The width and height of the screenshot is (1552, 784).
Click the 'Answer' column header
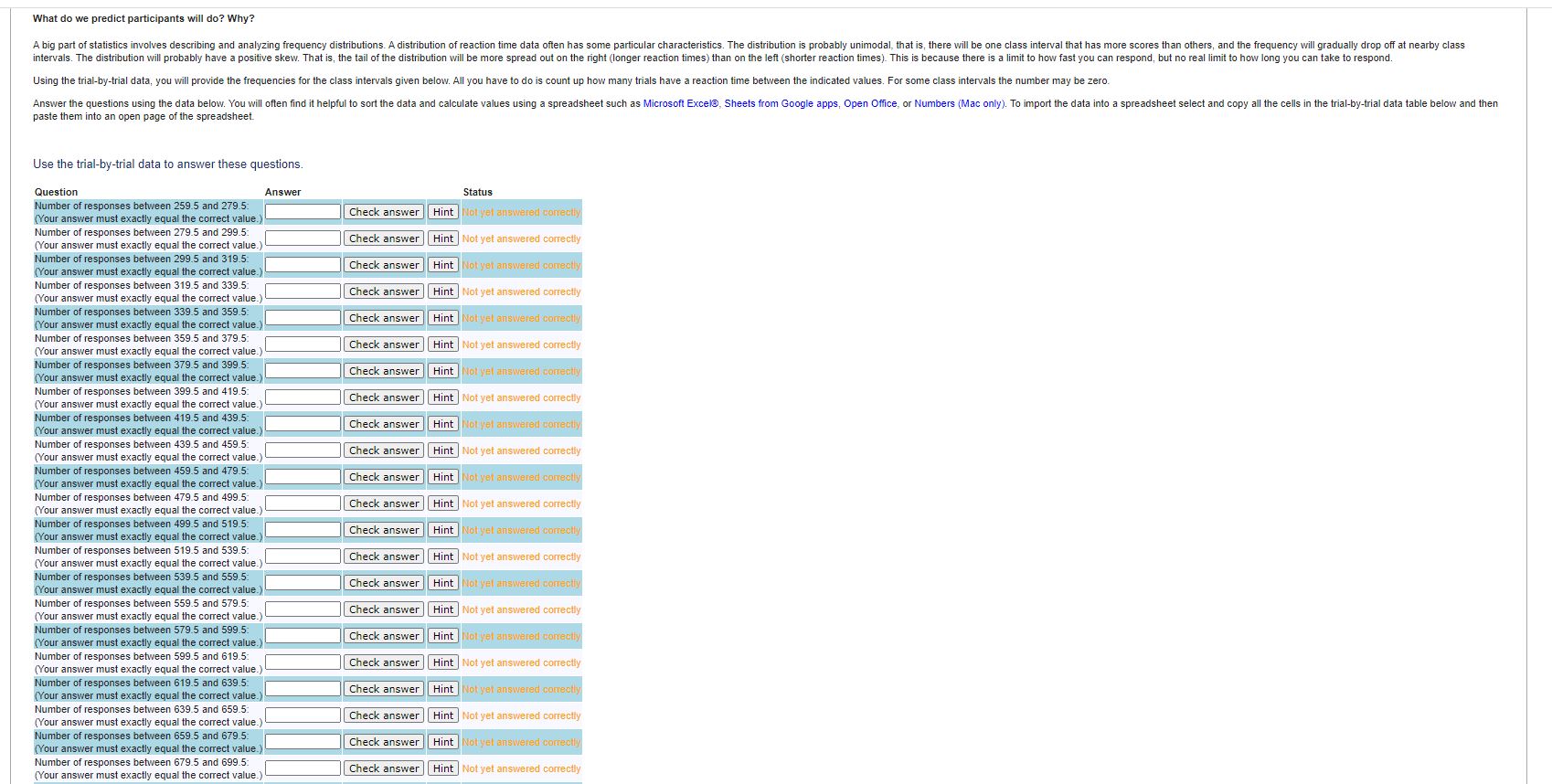coord(282,192)
